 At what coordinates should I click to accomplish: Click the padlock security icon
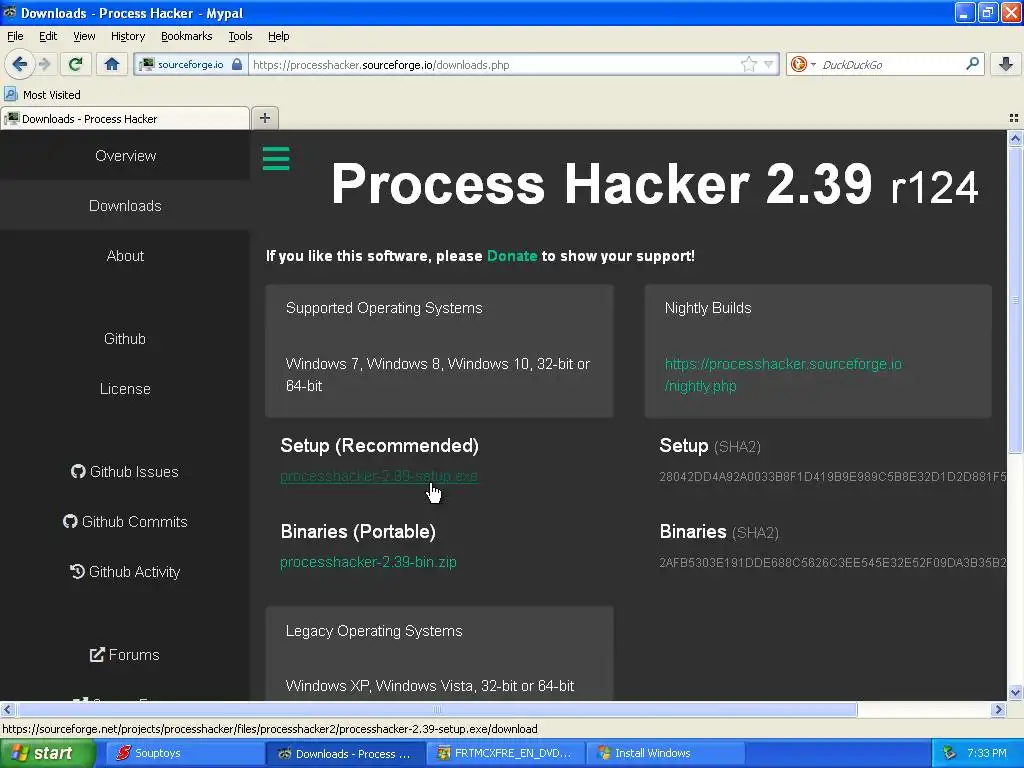tap(237, 64)
